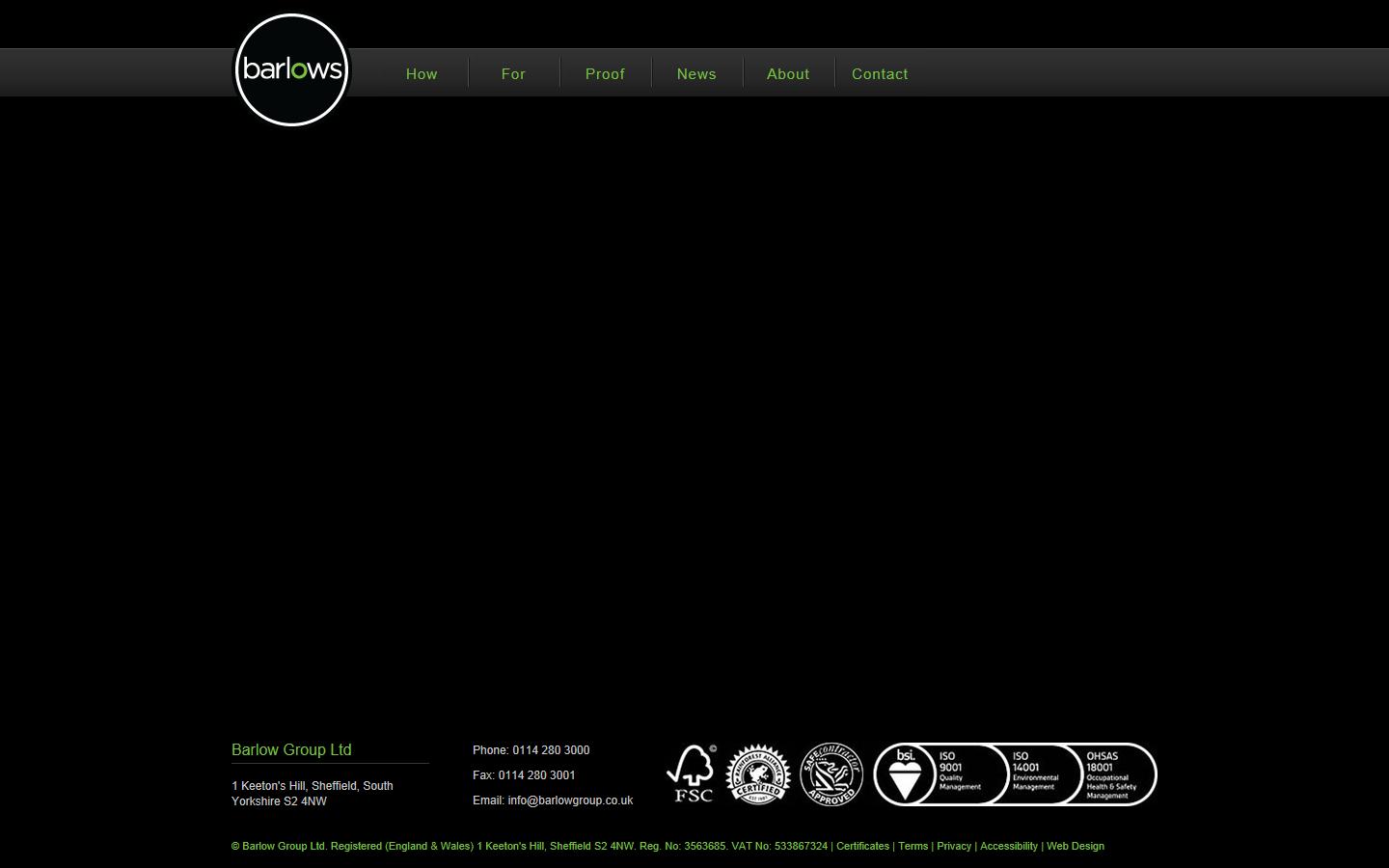
Task: Click the BSI heart logo
Action: click(x=905, y=774)
